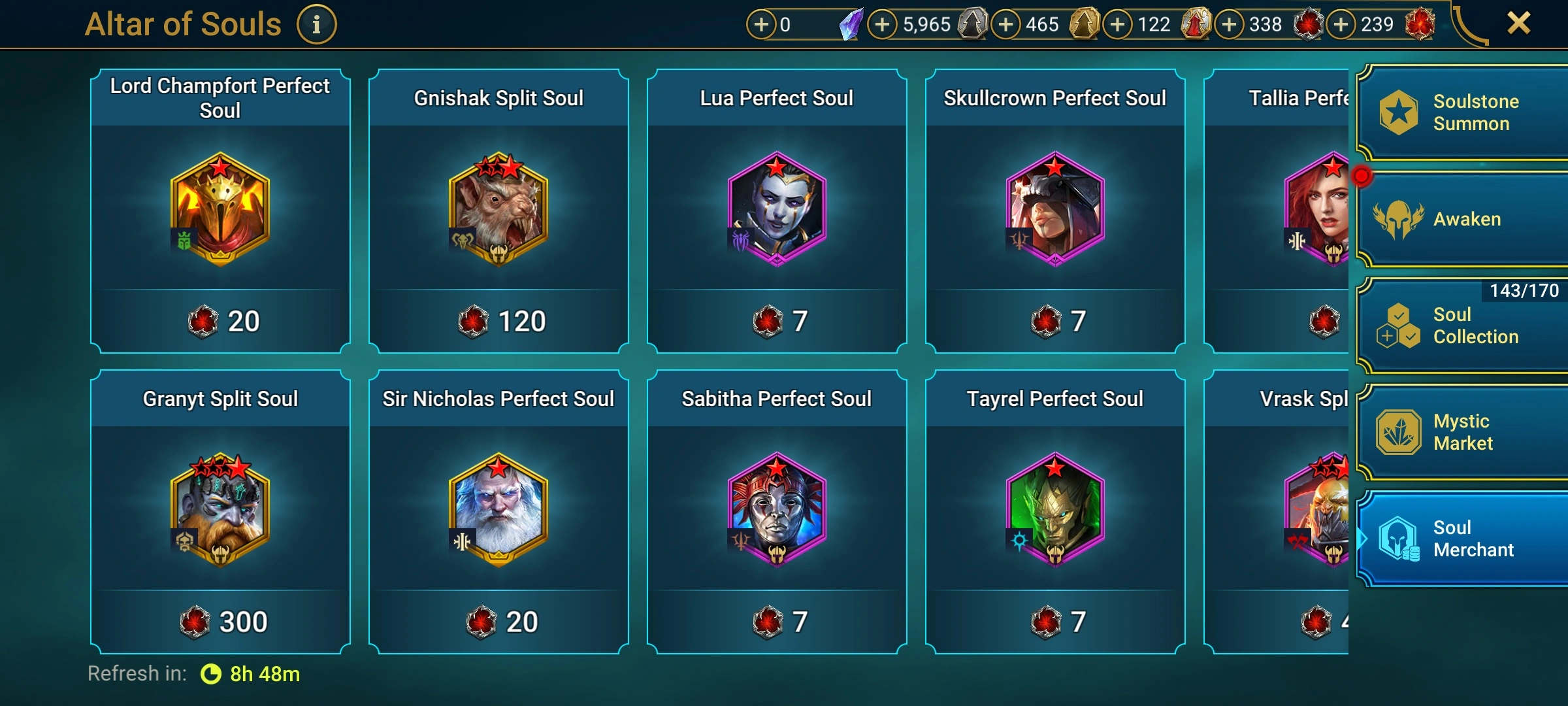The image size is (1568, 706).
Task: Tap the plus next to 465
Action: coord(1006,25)
